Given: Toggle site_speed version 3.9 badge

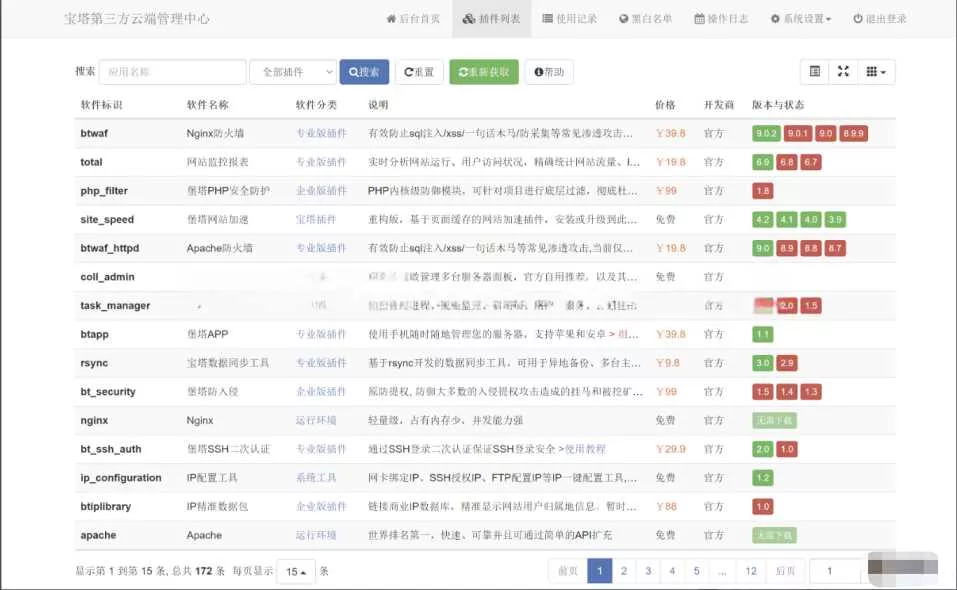Looking at the screenshot, I should coord(835,220).
